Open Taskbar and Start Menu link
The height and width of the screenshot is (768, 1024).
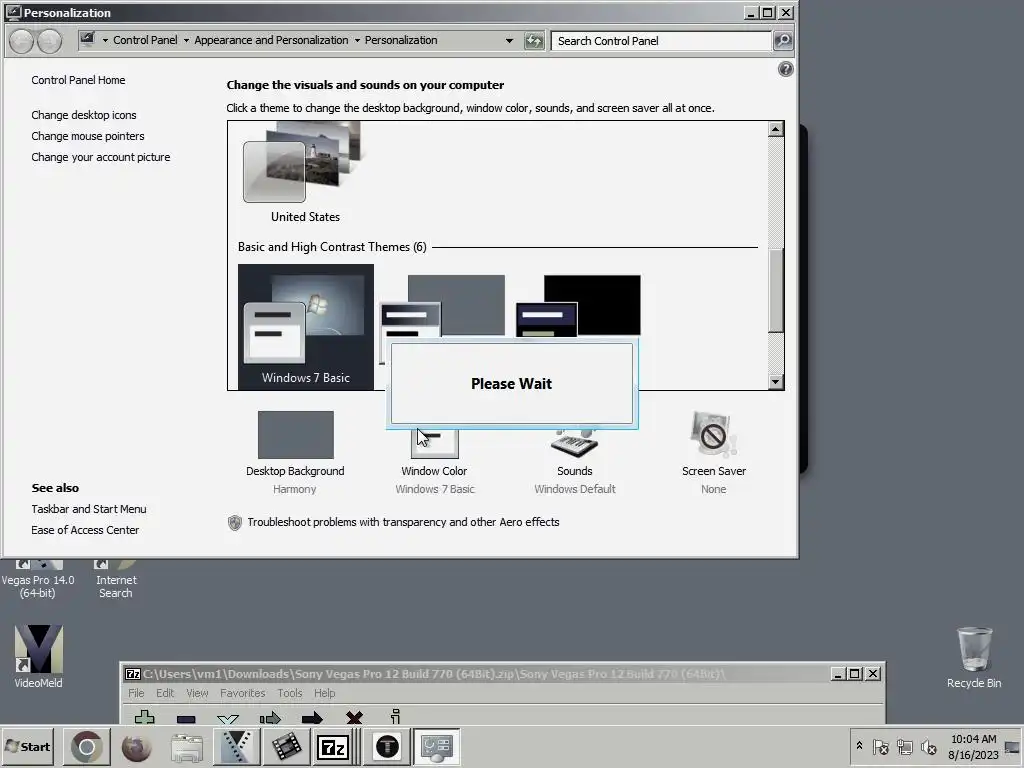point(89,509)
